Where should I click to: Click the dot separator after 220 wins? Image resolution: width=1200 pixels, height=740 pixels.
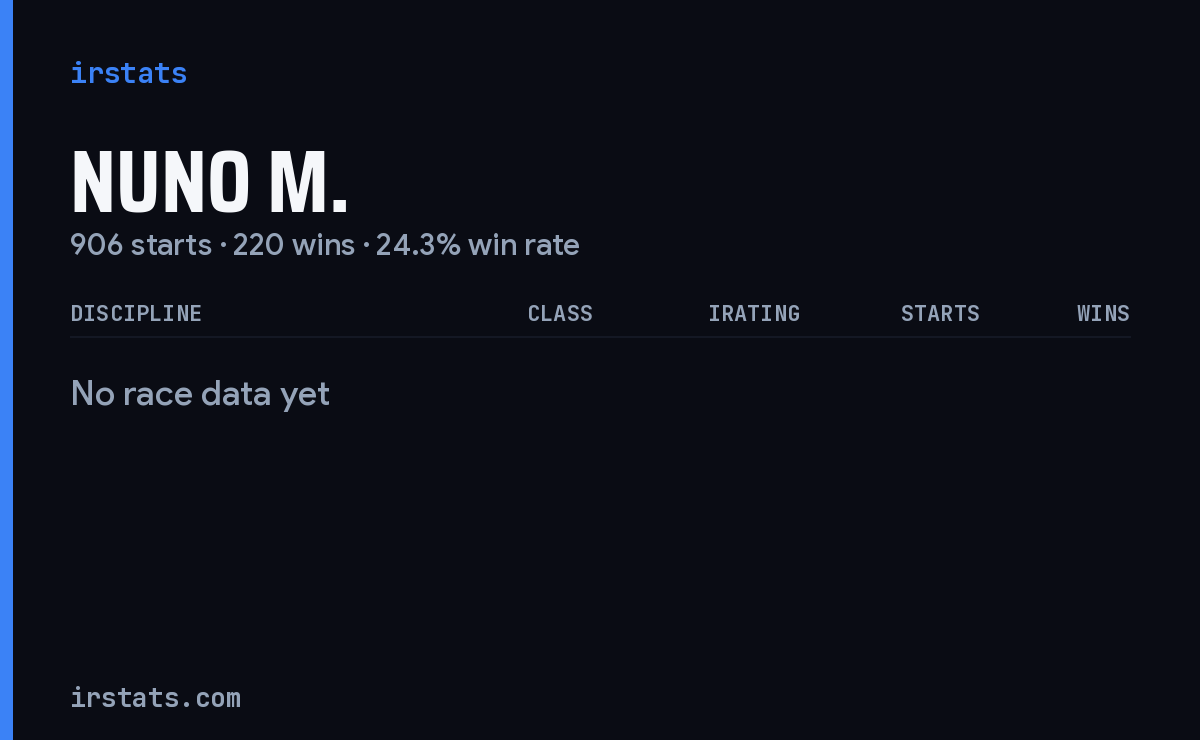[365, 246]
